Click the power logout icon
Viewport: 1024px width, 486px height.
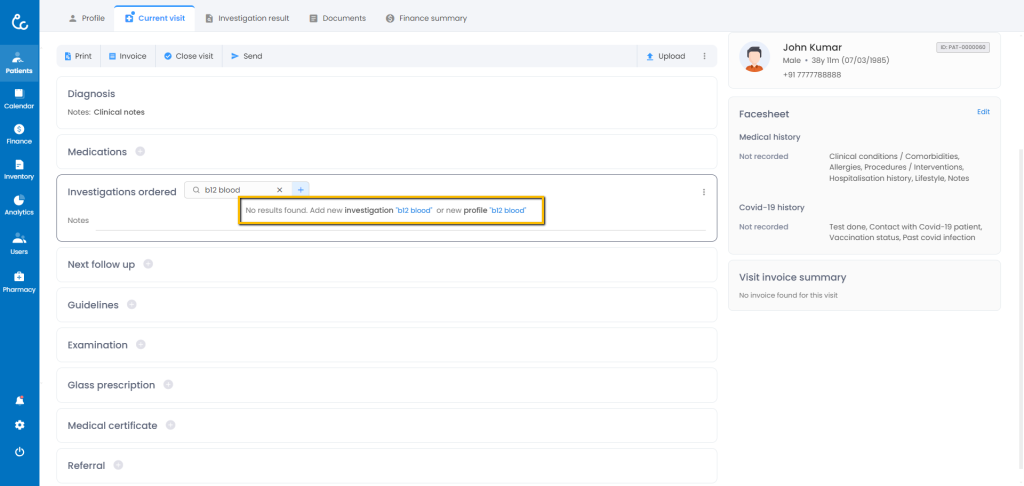[x=19, y=452]
